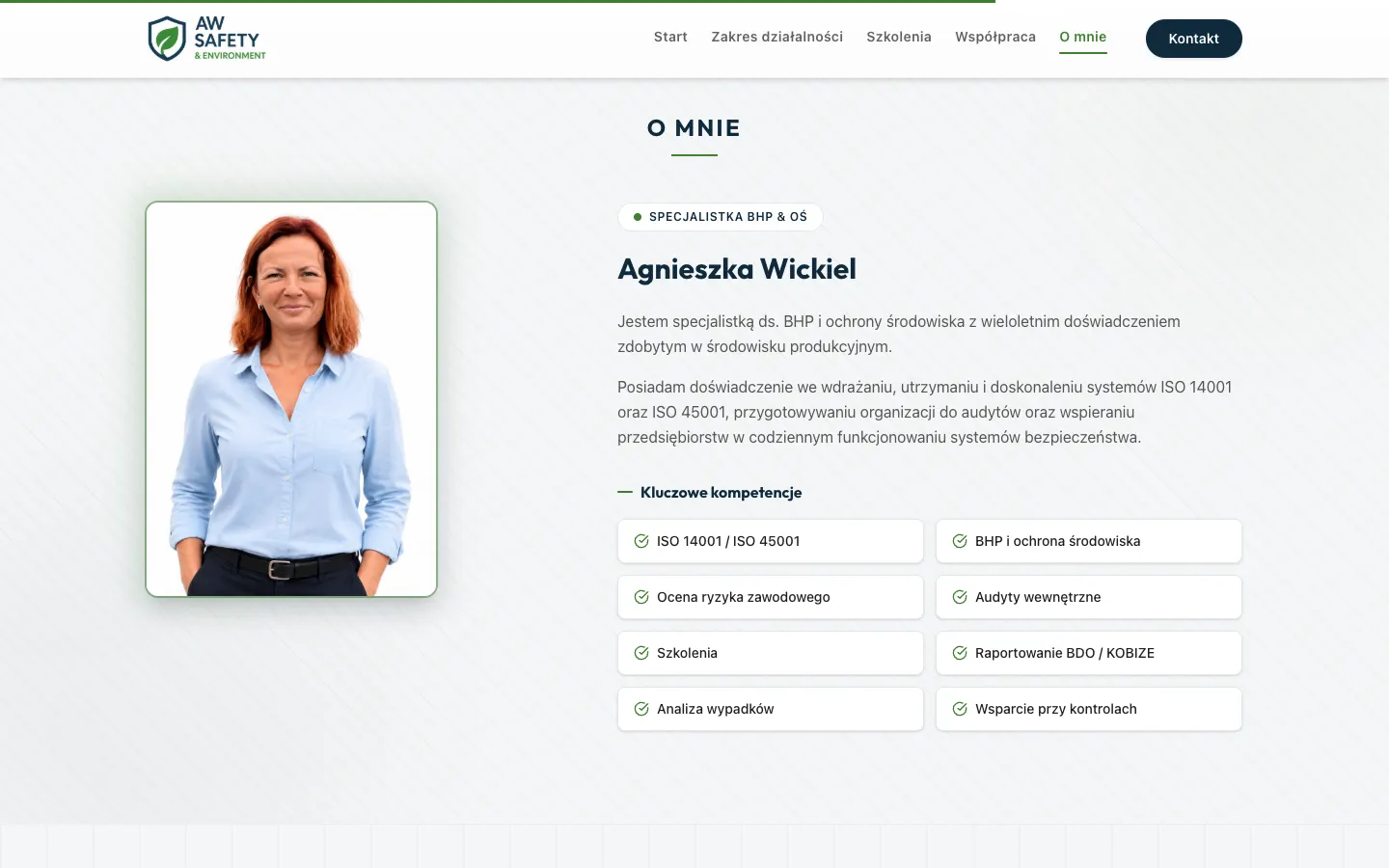Click the Audyty wewnętrzne card text
Screen dimensions: 1389x868
pyautogui.click(x=1038, y=597)
